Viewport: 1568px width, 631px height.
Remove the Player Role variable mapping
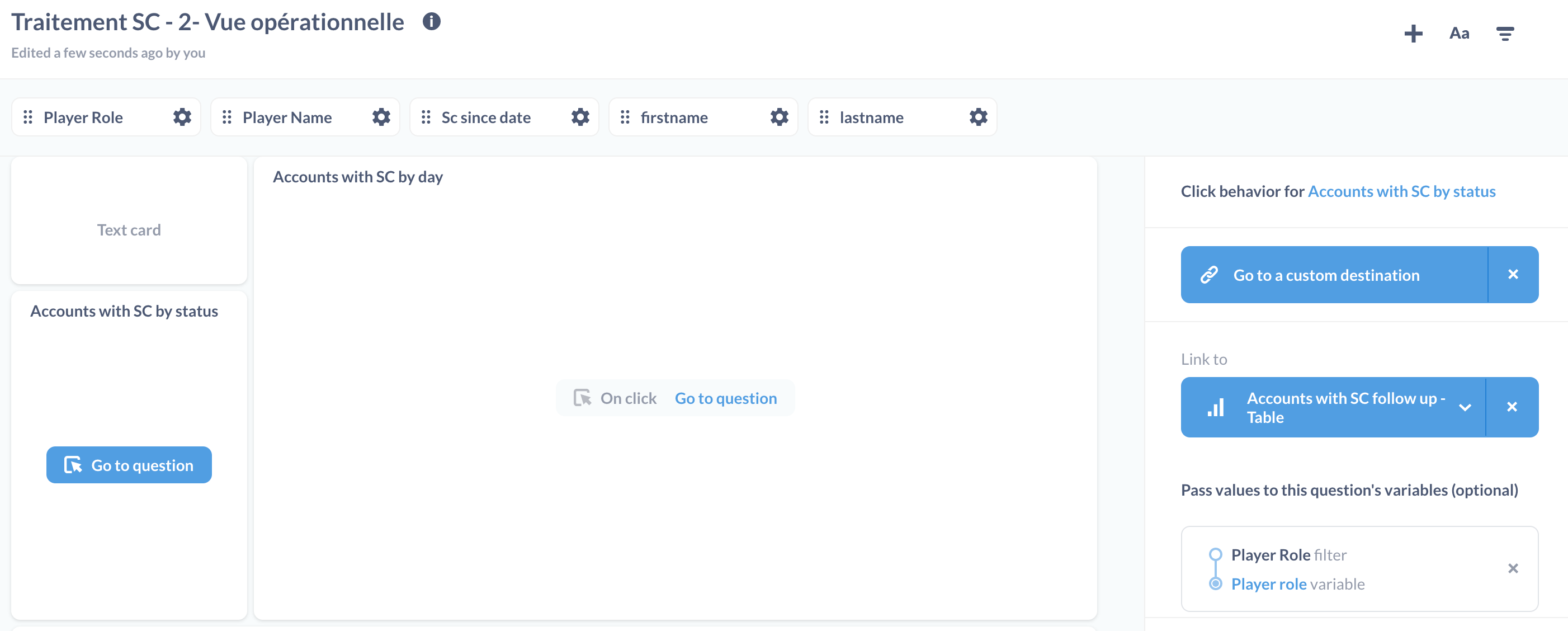1514,568
